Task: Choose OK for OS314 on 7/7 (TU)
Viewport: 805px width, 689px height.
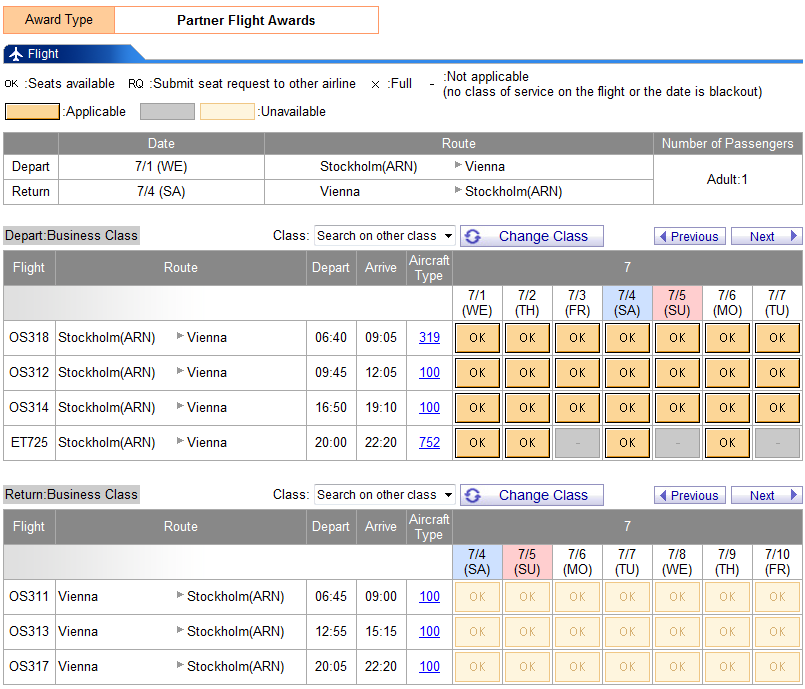Action: tap(777, 408)
